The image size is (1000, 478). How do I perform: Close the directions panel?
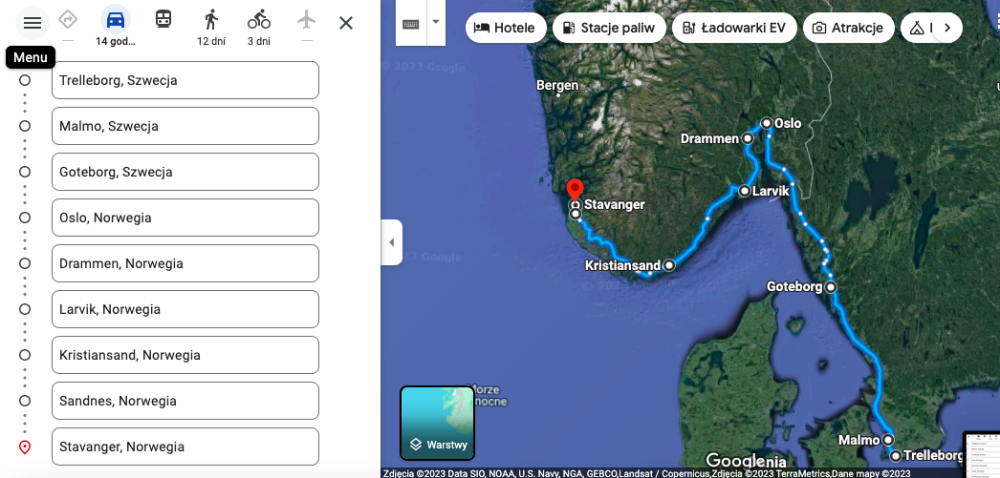pyautogui.click(x=346, y=24)
